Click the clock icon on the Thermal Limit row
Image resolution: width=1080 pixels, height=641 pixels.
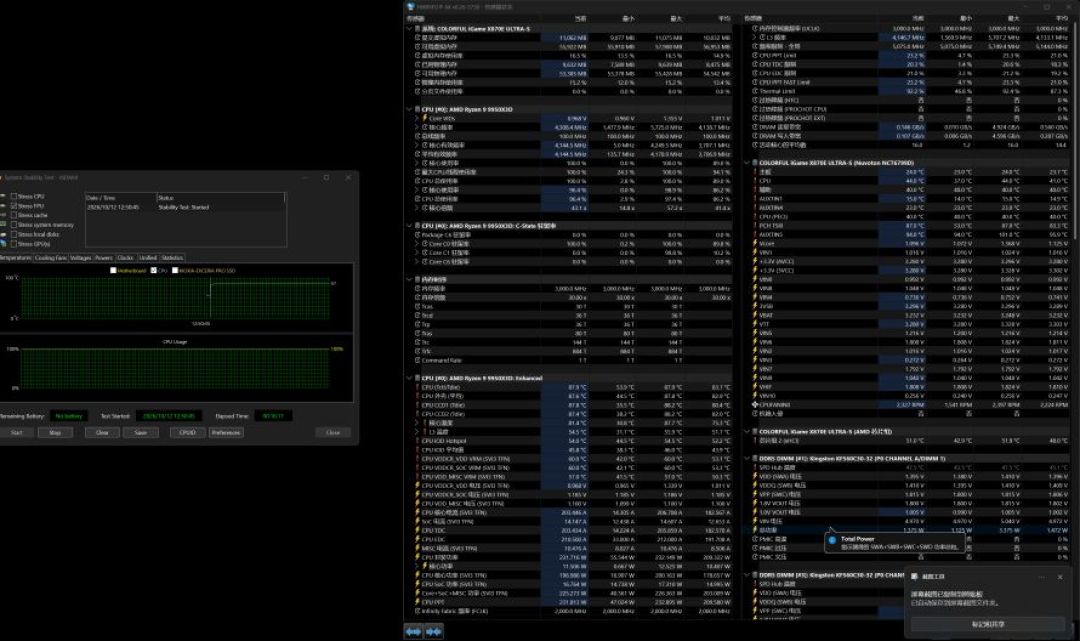[755, 91]
